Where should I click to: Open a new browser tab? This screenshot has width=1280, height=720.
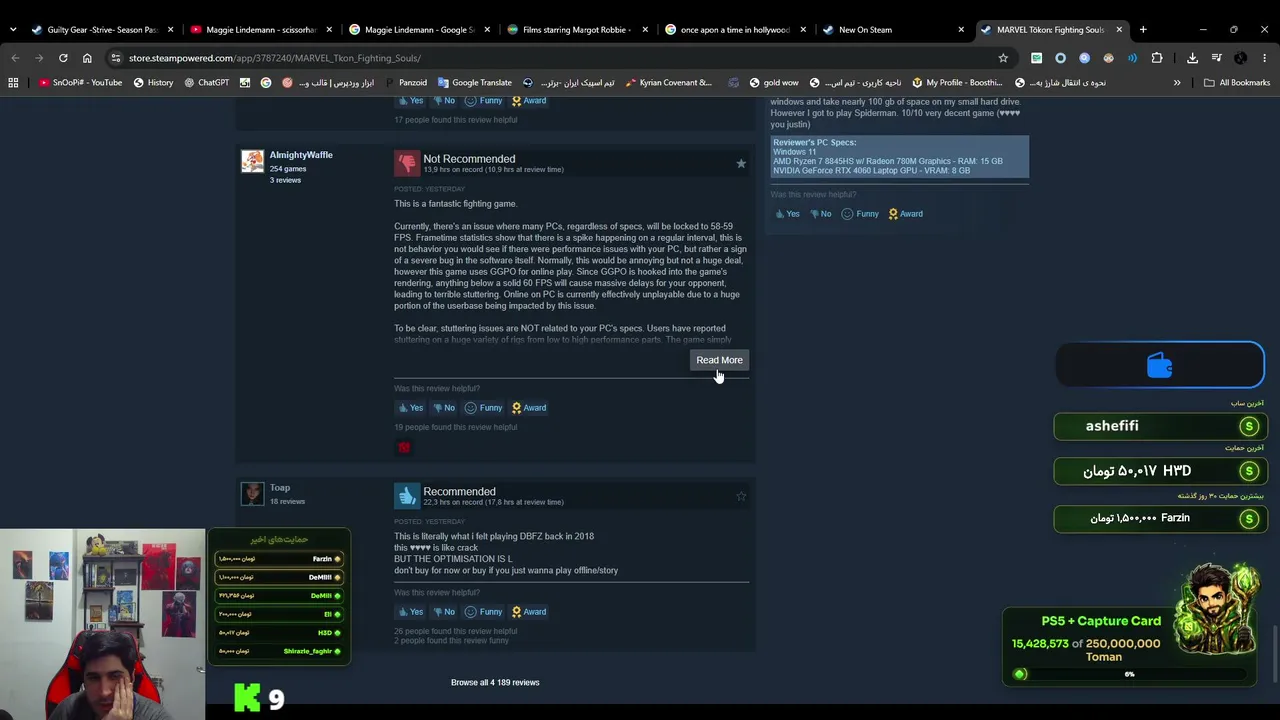1143,30
